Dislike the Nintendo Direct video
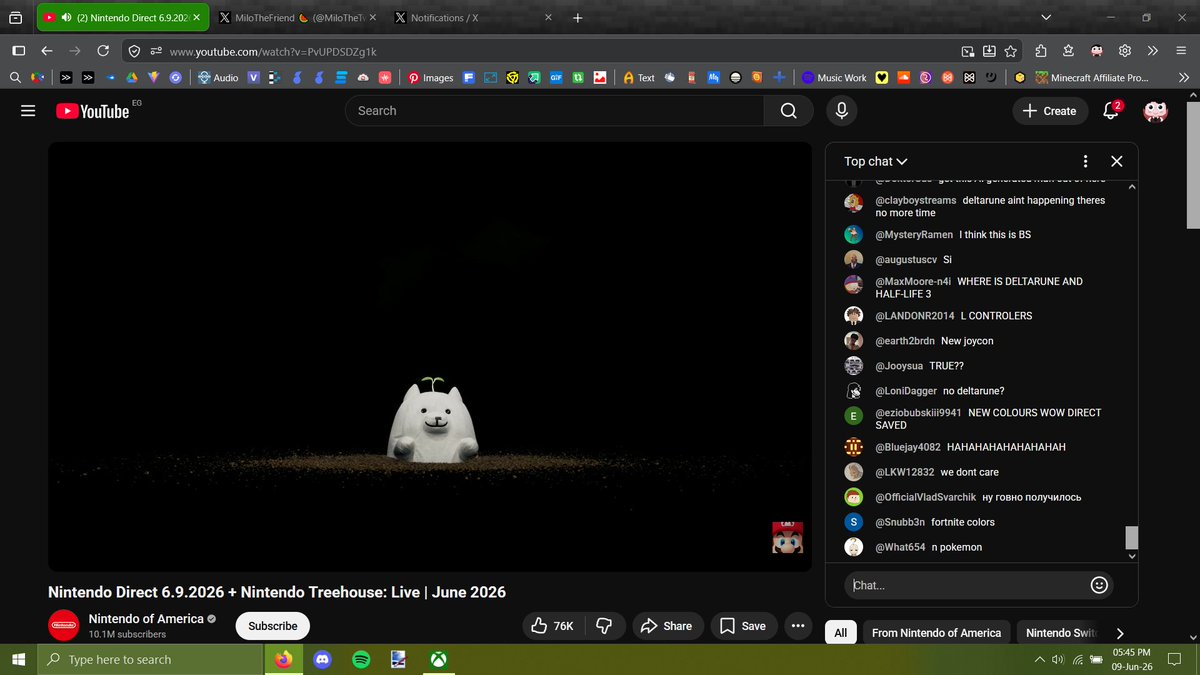 point(604,626)
